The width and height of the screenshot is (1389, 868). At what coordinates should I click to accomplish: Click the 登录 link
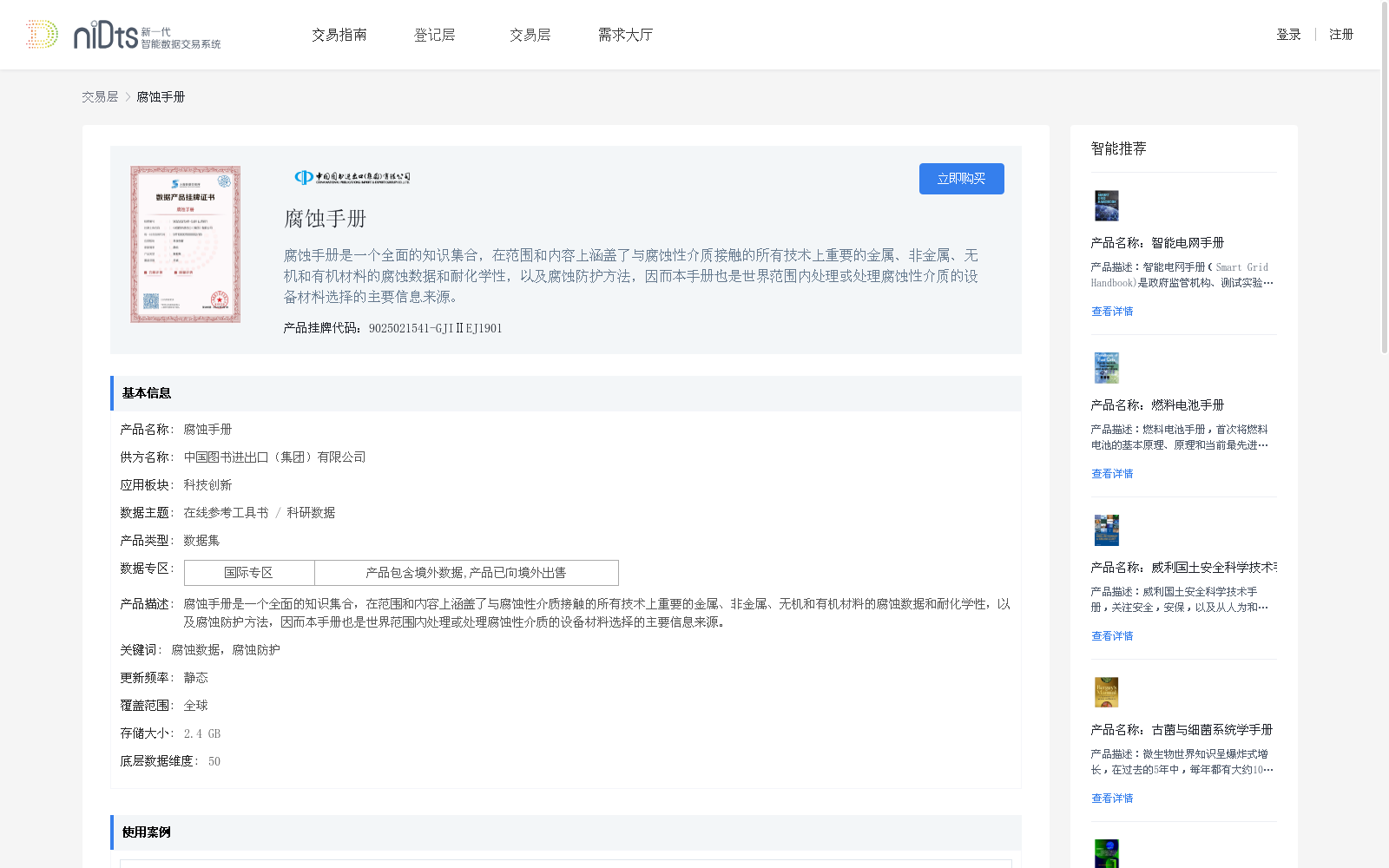point(1288,35)
